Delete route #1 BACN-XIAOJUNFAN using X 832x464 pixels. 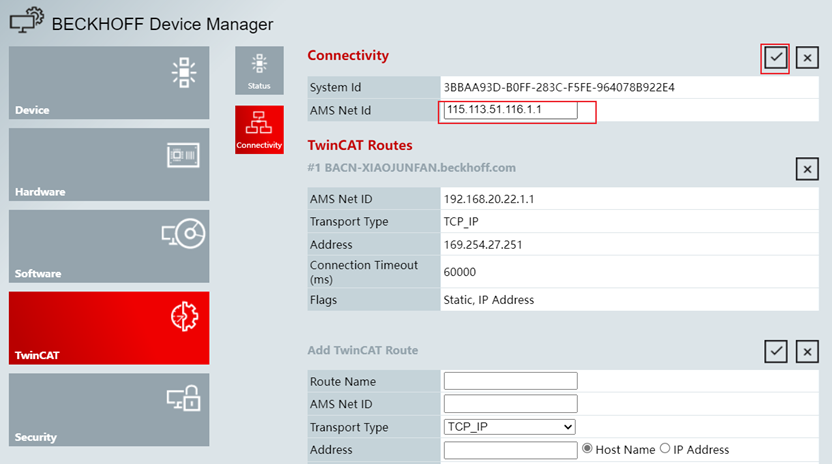click(807, 169)
